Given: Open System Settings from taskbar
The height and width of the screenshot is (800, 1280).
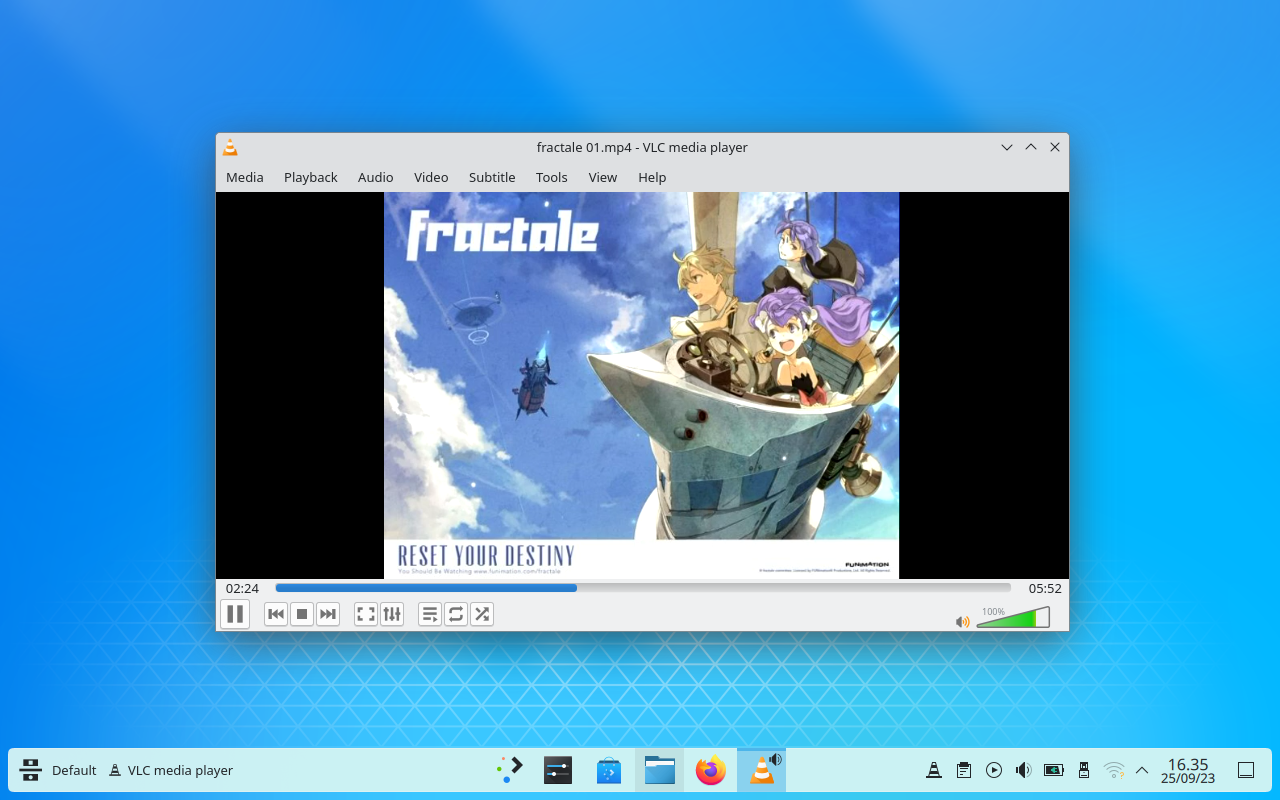Looking at the screenshot, I should 558,770.
